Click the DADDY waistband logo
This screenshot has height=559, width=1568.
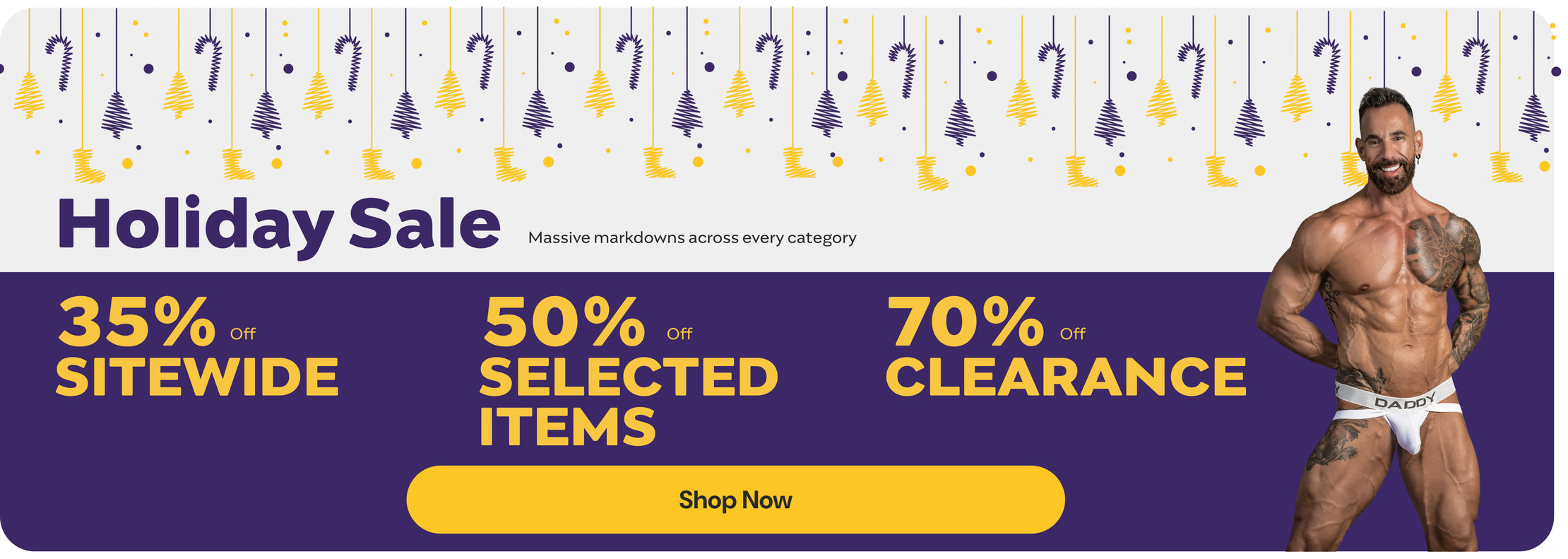point(1404,401)
